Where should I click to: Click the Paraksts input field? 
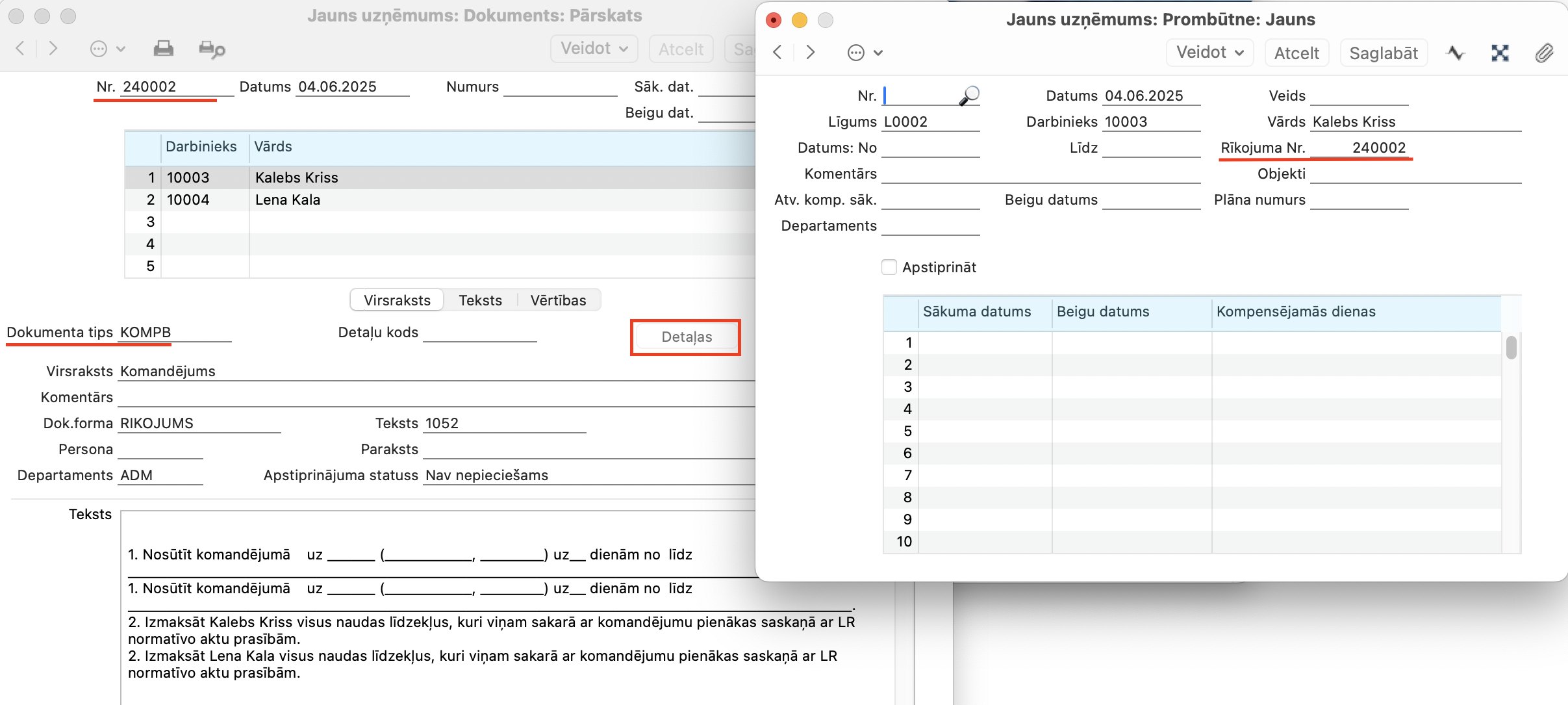click(588, 449)
